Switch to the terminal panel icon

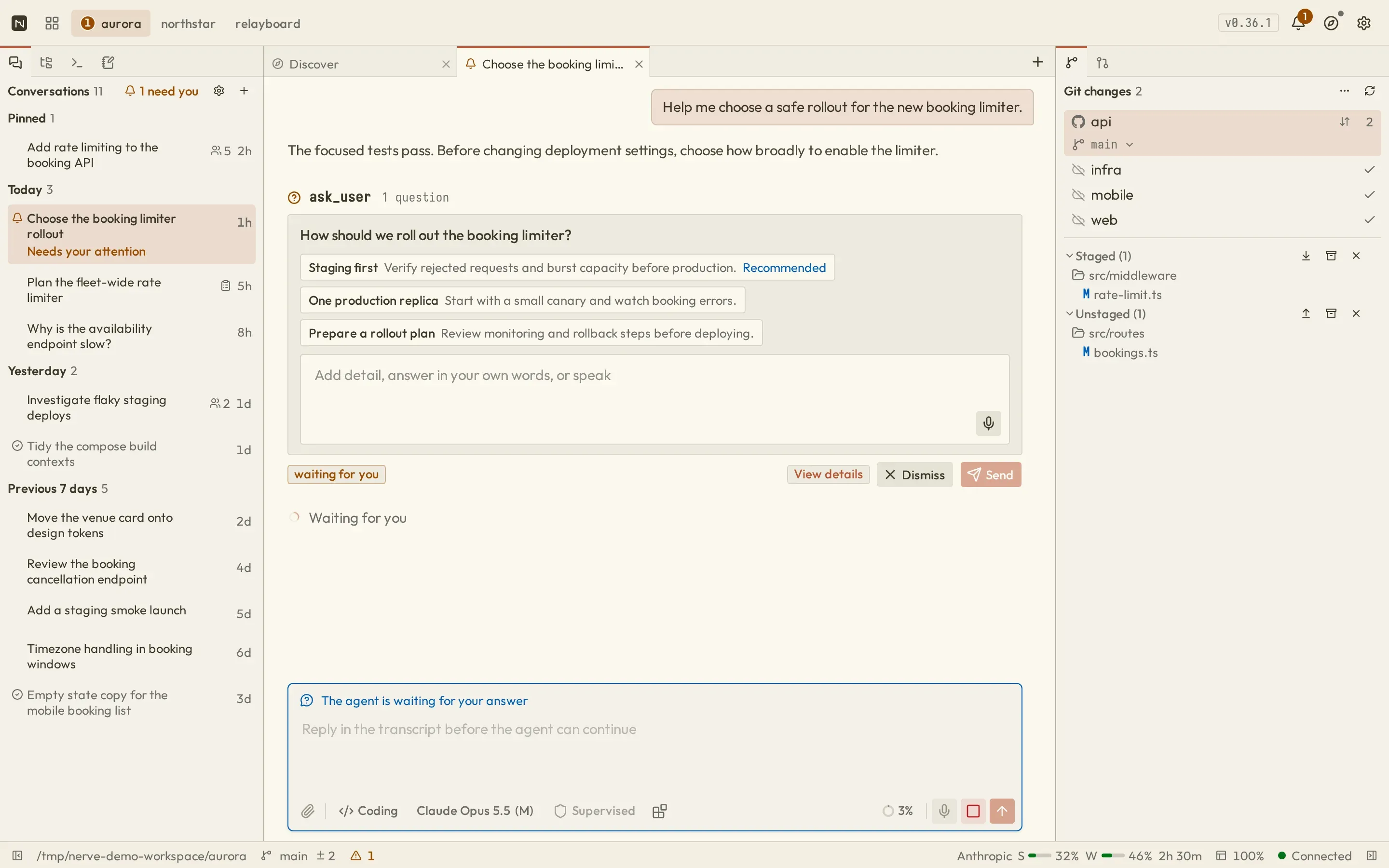pos(77,63)
